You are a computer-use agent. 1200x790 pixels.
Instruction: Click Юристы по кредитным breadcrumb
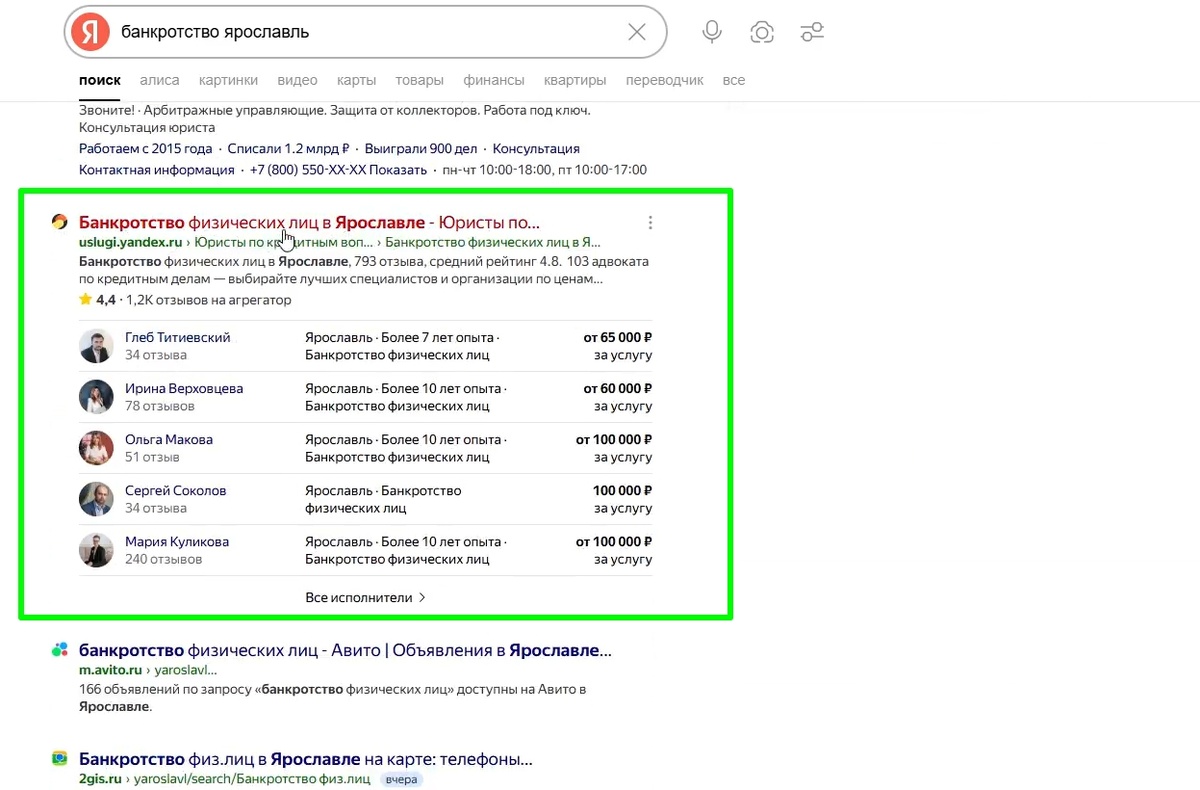point(283,242)
